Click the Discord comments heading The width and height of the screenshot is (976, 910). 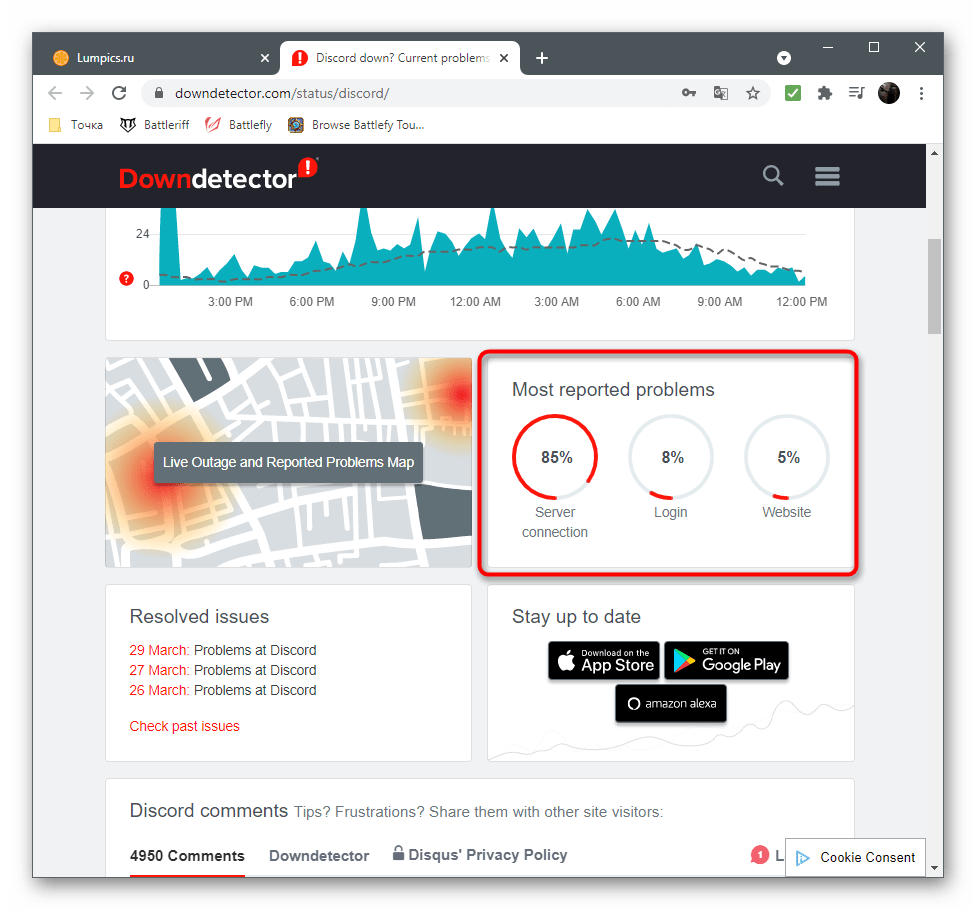coord(209,811)
